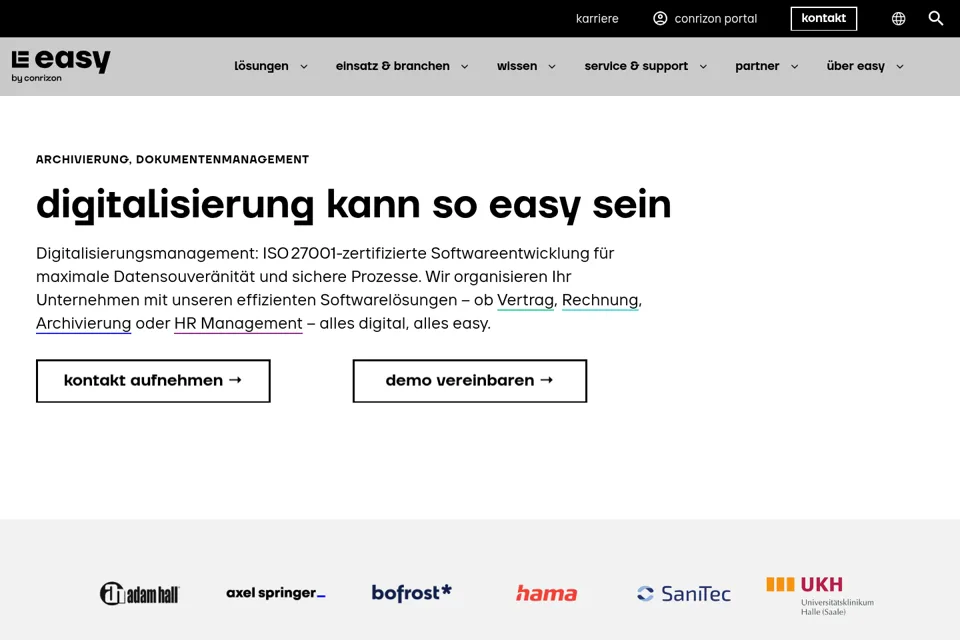Image resolution: width=960 pixels, height=640 pixels.
Task: Open the wissen menu
Action: 517,66
